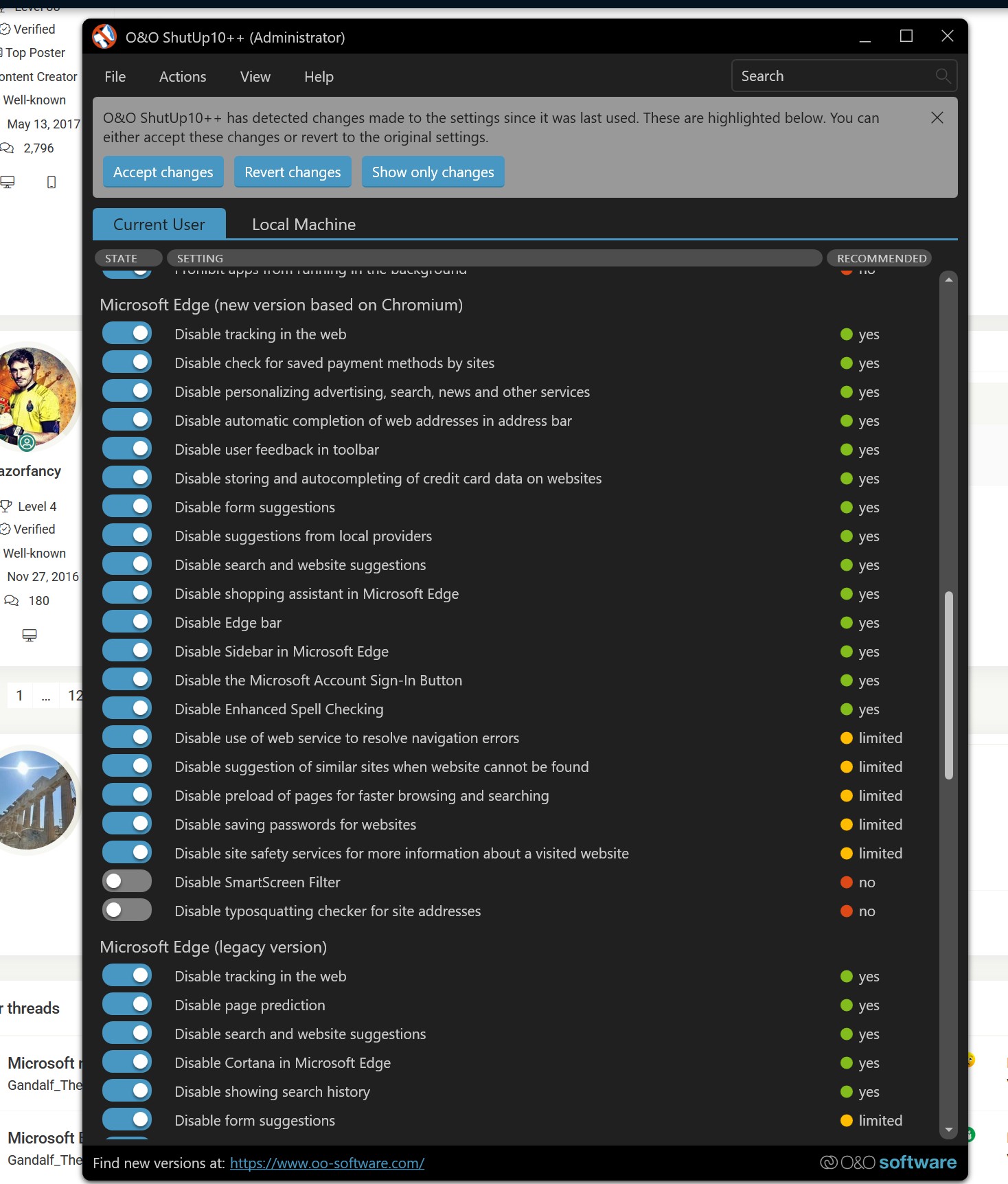This screenshot has width=1008, height=1184.
Task: Click the O&O ShutUp10++ app icon in title bar
Action: (104, 37)
